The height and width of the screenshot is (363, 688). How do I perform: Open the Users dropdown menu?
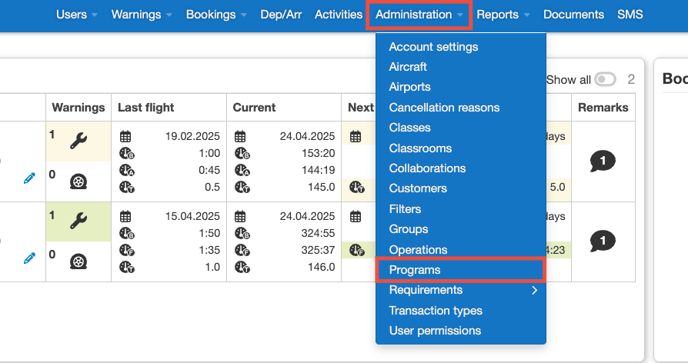76,14
